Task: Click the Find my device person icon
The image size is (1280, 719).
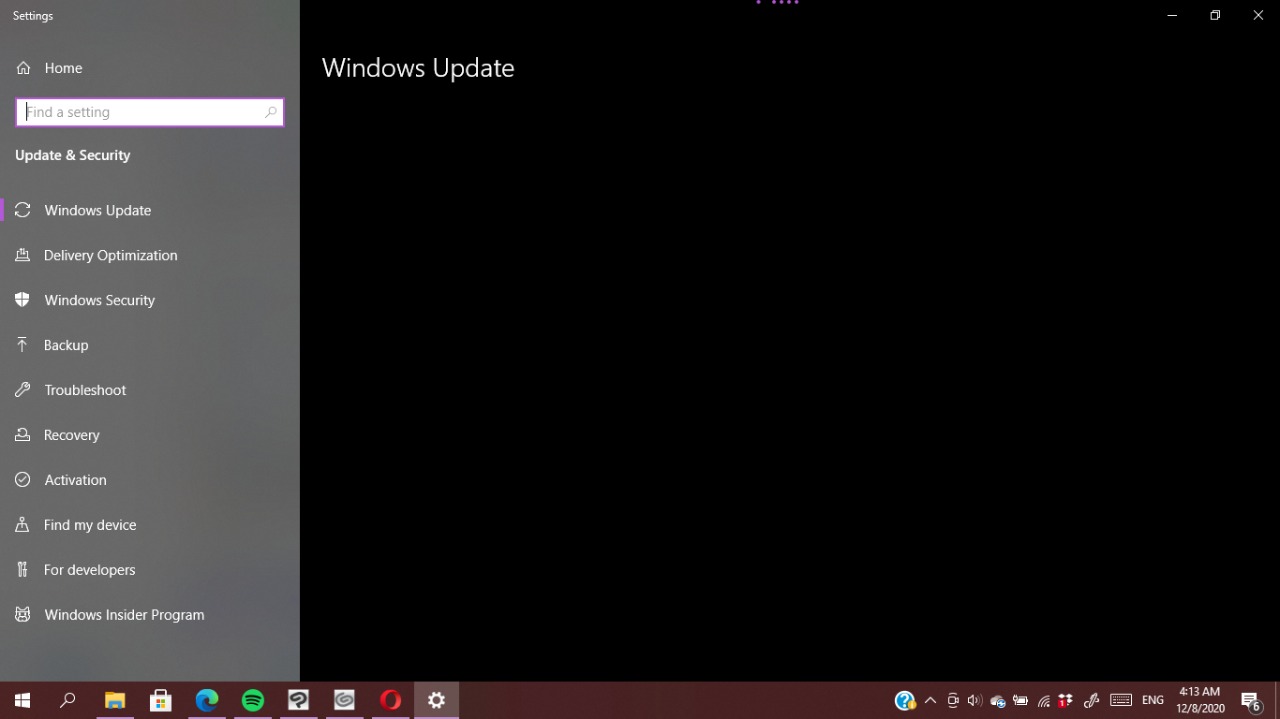Action: point(23,525)
